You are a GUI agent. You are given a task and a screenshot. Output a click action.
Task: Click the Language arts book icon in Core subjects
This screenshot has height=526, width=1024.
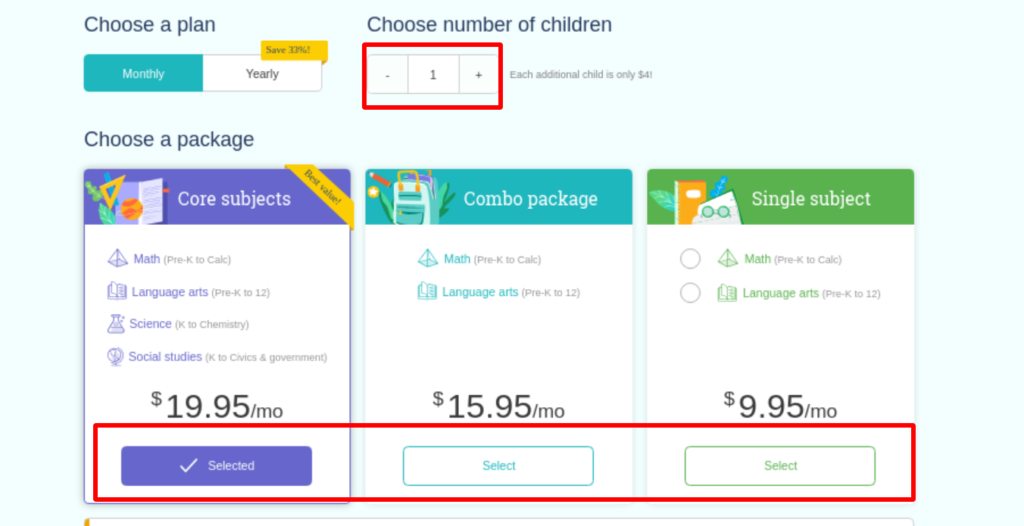click(117, 292)
